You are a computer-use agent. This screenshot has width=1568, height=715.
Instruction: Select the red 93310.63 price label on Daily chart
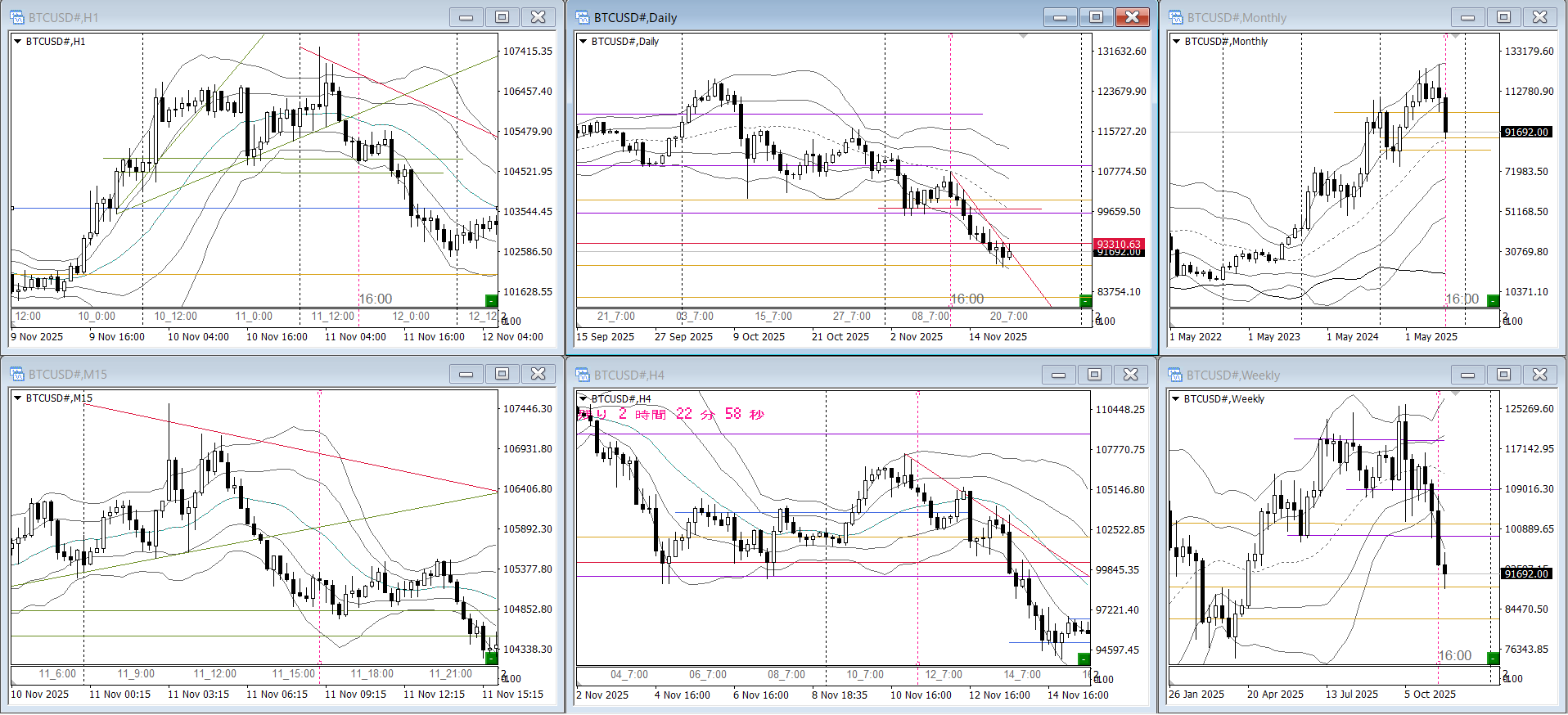1118,244
